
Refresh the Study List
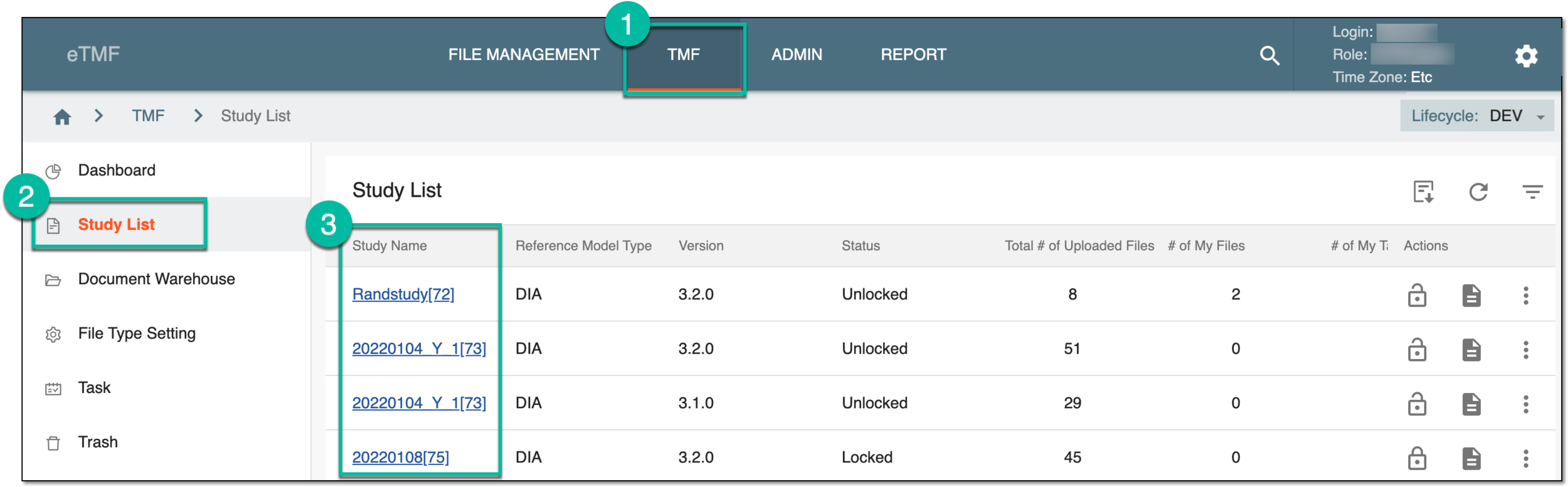coord(1478,192)
